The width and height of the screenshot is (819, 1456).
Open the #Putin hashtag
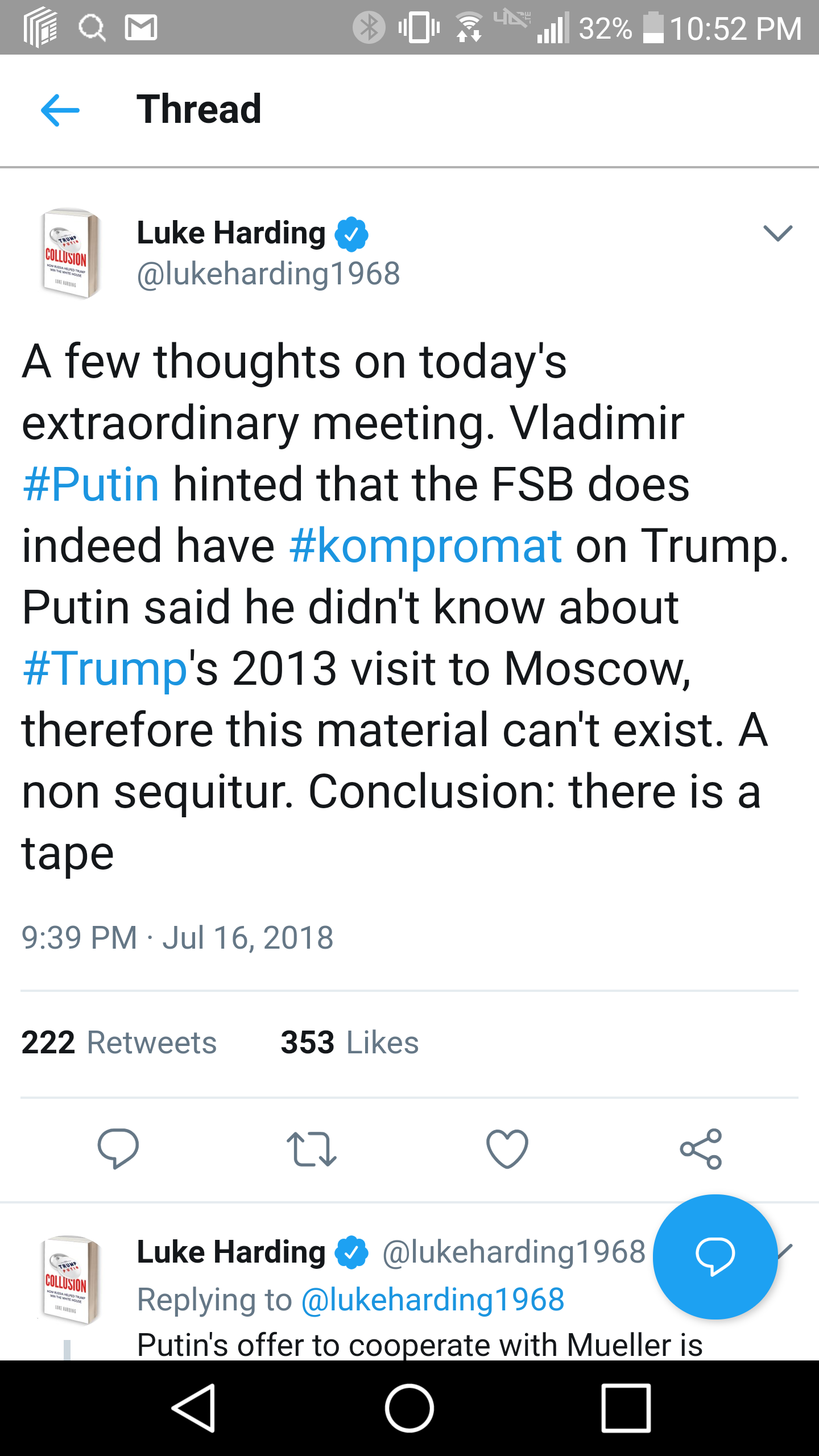(91, 484)
